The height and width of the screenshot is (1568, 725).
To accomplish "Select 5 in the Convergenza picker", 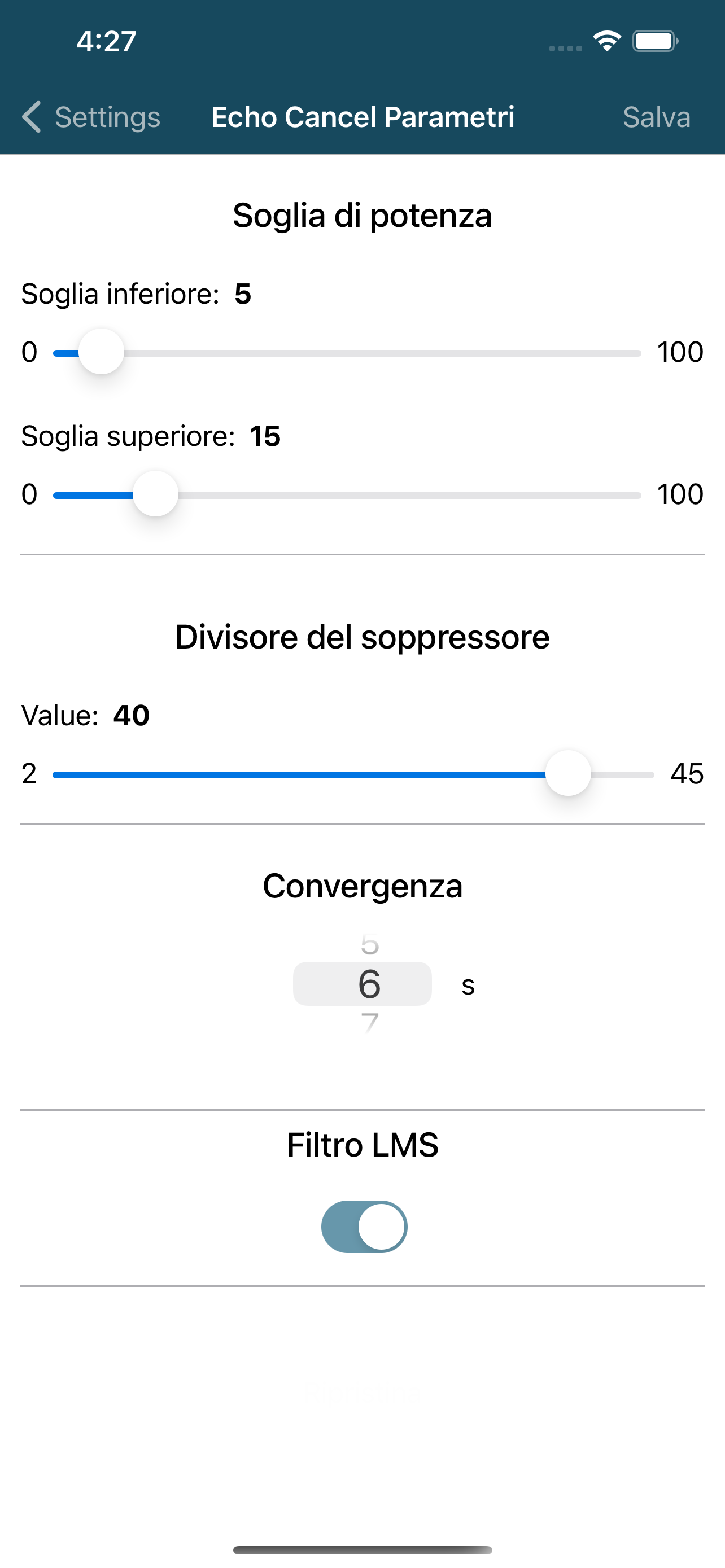I will coord(369,945).
